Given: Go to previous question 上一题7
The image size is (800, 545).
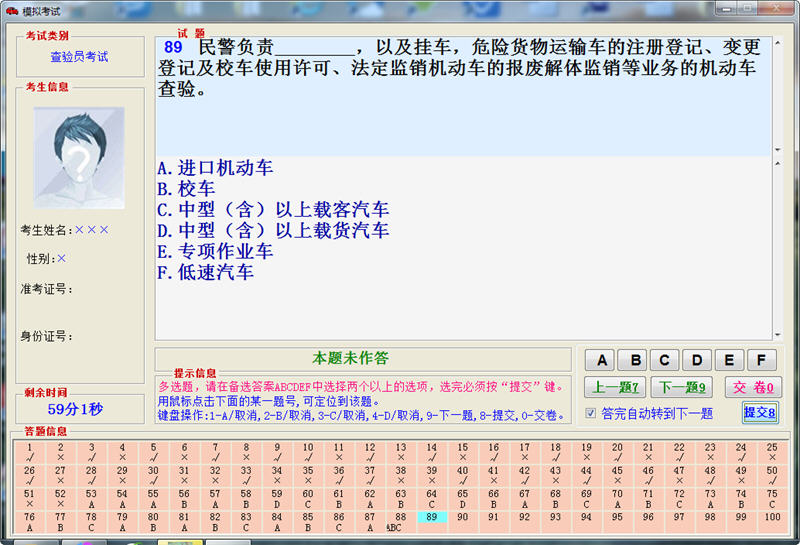Looking at the screenshot, I should pos(615,387).
